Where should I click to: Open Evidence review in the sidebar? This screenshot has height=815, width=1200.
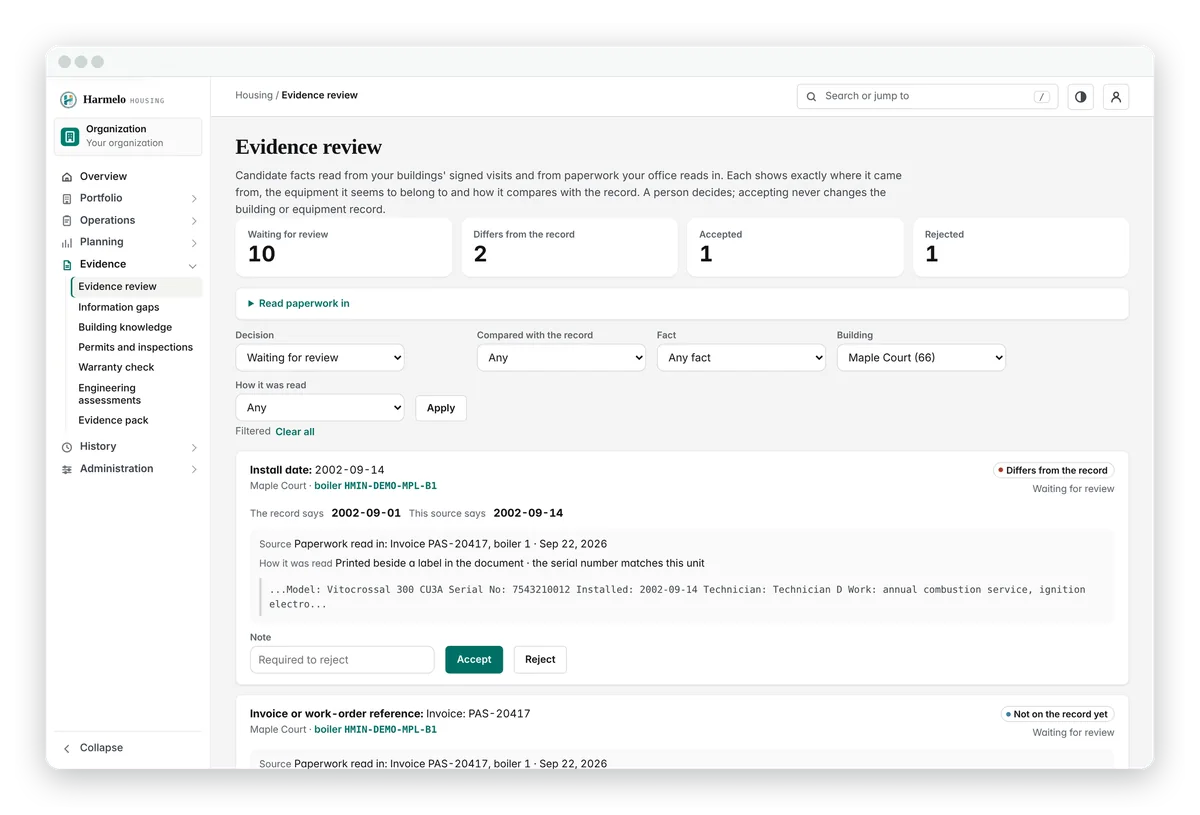(137, 286)
